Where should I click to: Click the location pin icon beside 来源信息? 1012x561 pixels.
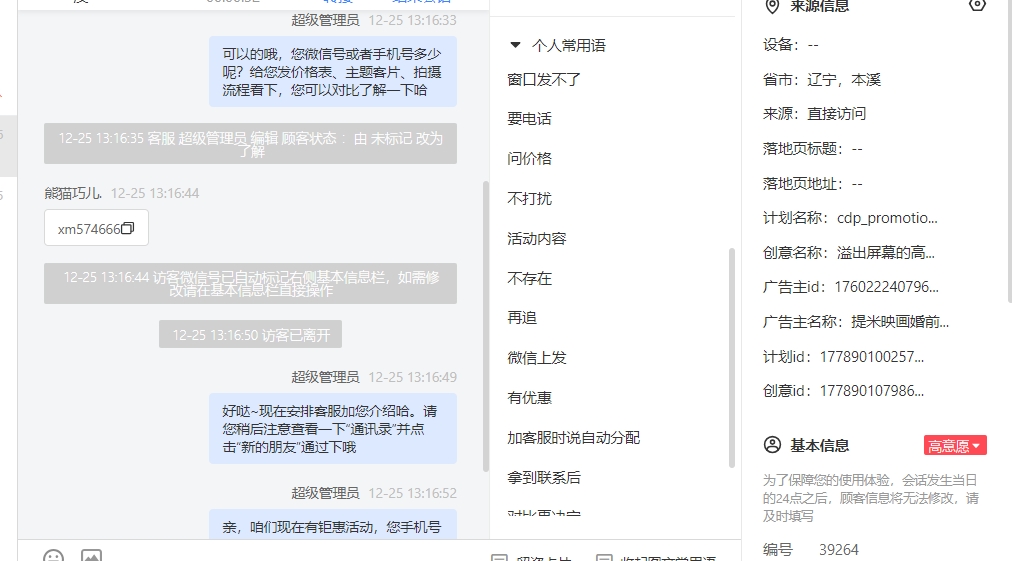[772, 6]
